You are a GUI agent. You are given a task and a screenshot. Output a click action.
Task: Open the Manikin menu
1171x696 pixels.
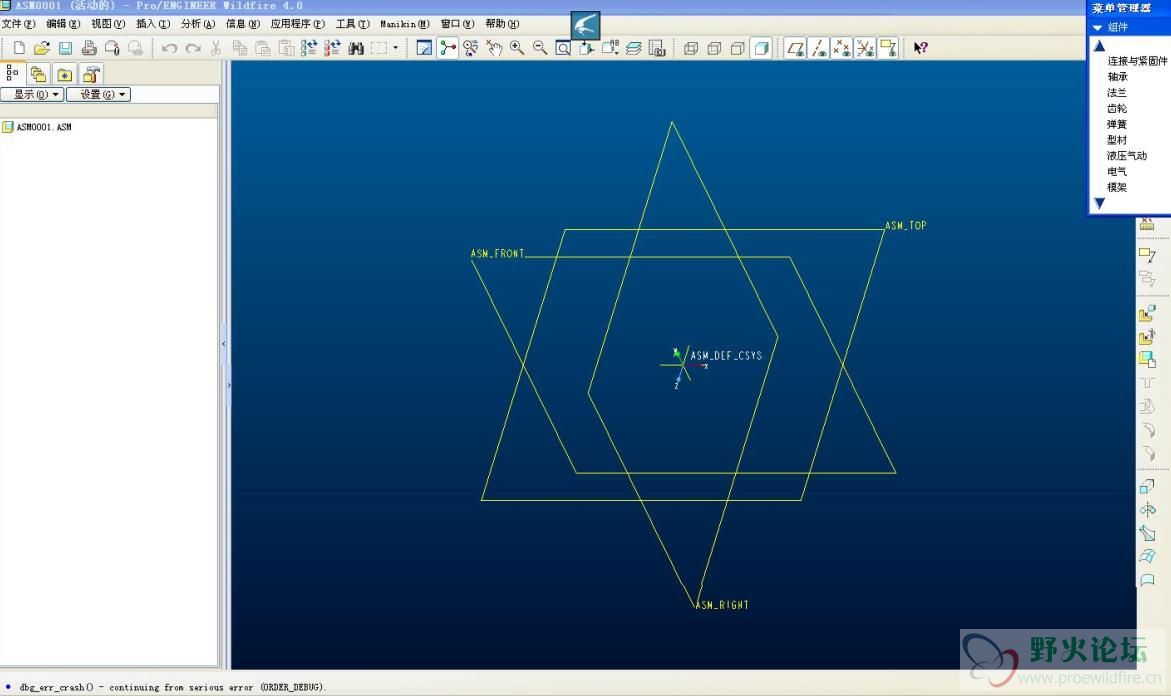click(x=405, y=24)
